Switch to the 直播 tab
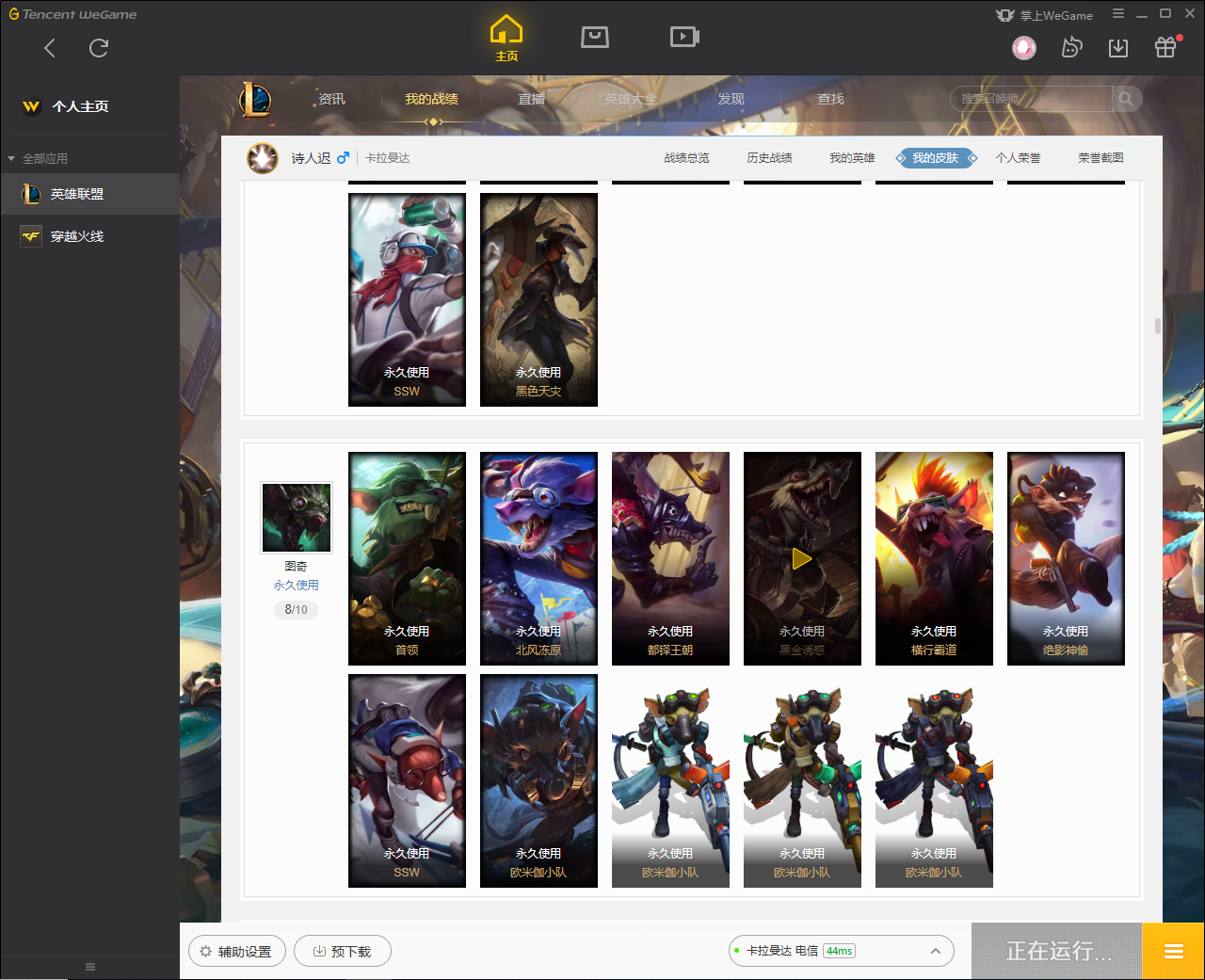Screen dimensions: 1205x980 coord(532,99)
